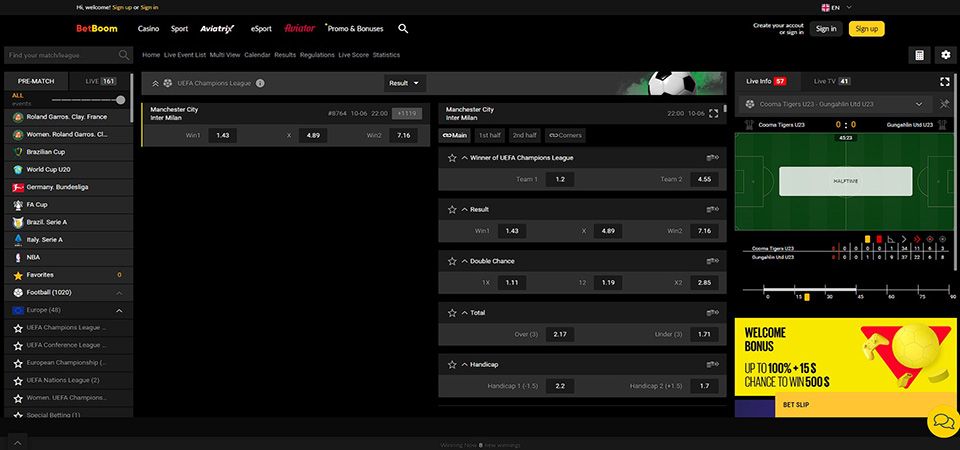Click the Total market options icon

[712, 313]
